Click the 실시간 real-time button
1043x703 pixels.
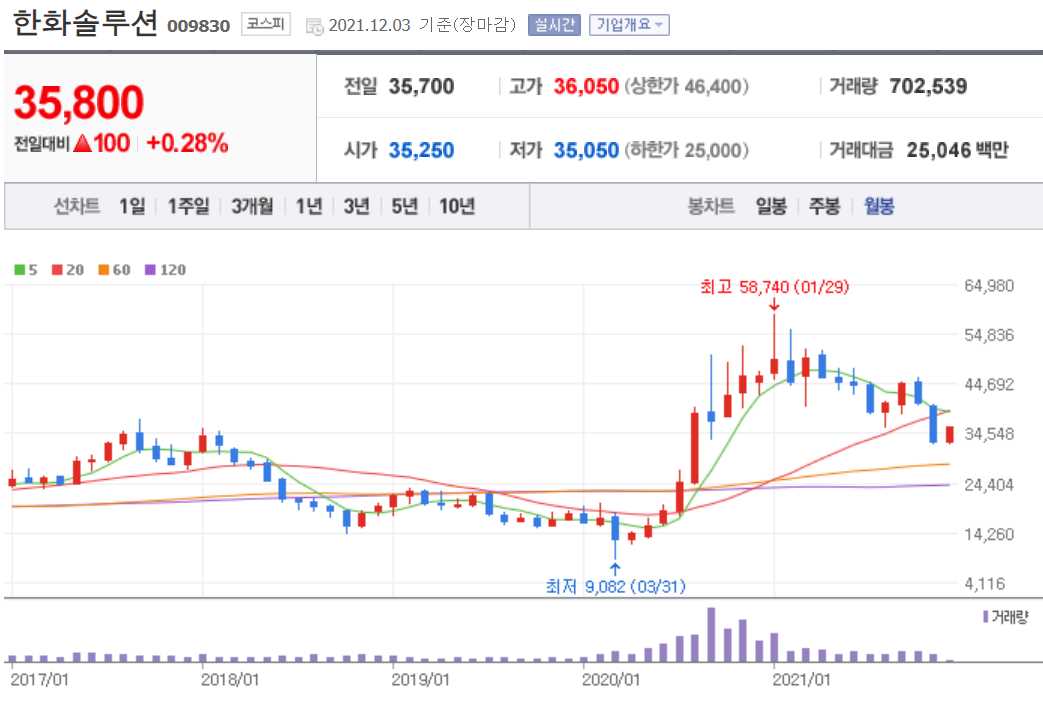click(554, 25)
